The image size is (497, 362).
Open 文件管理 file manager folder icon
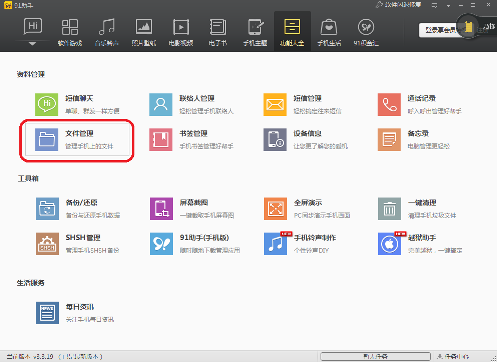click(x=46, y=139)
